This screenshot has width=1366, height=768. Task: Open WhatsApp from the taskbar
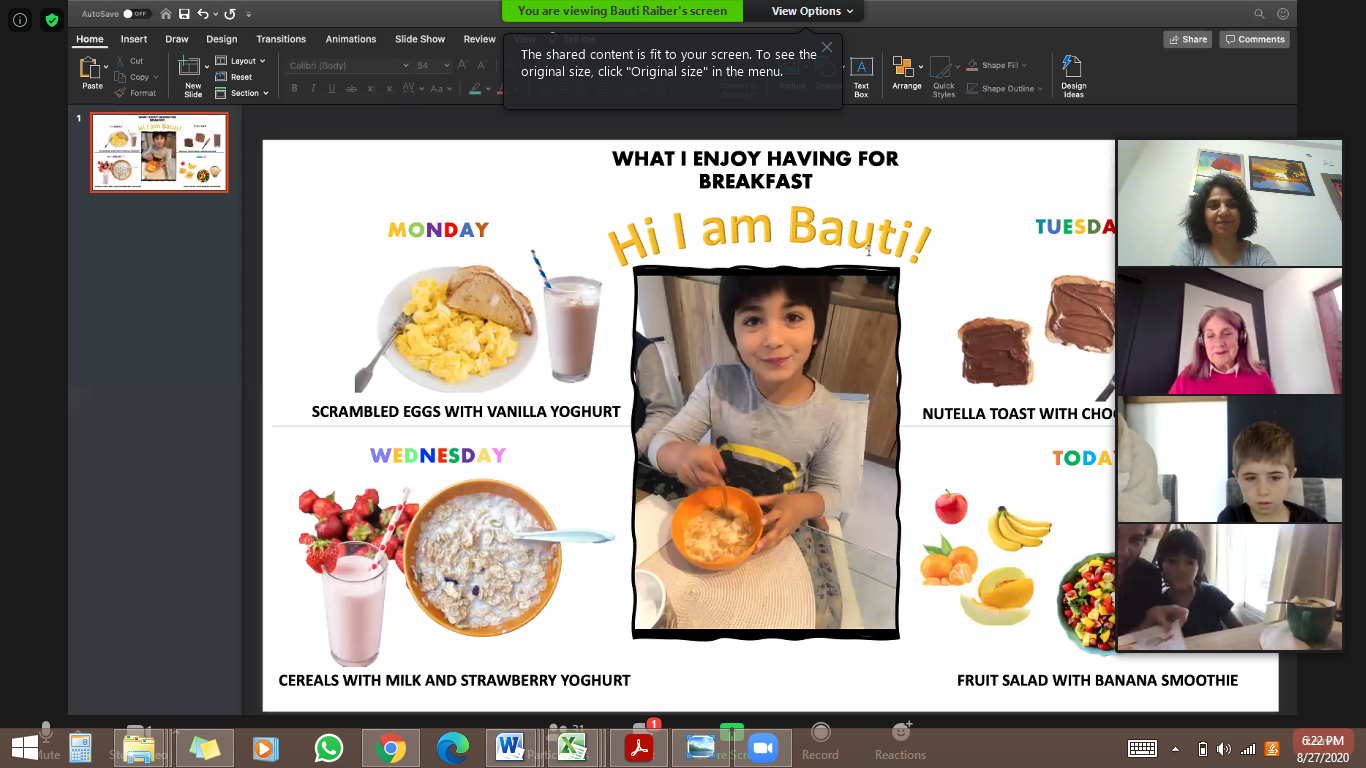tap(328, 748)
